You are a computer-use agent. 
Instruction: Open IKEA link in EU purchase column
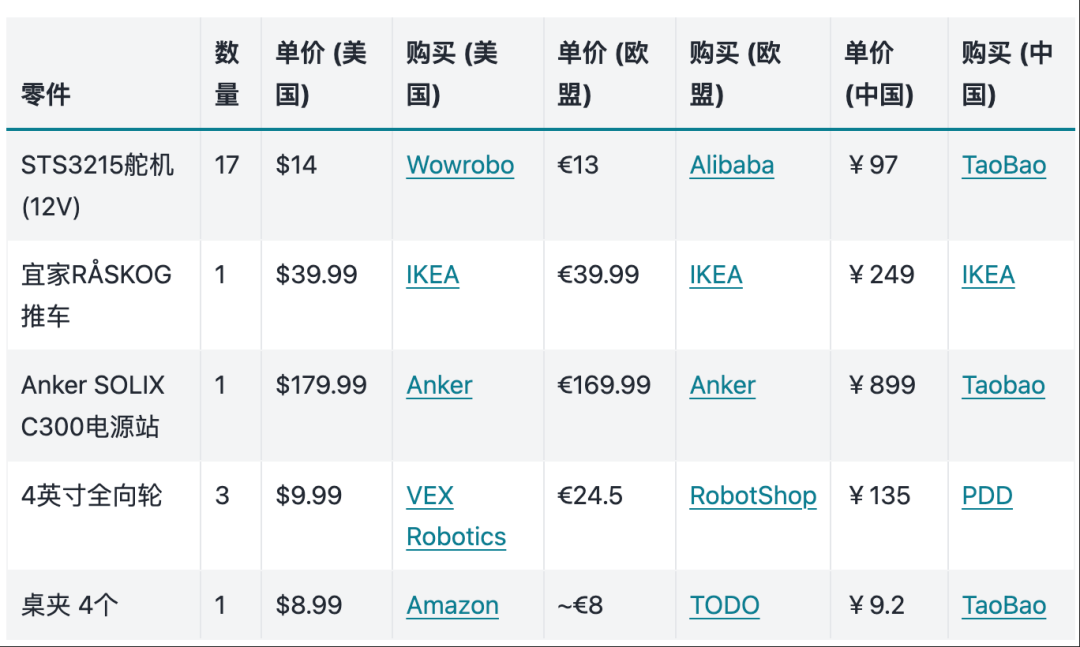pos(716,275)
